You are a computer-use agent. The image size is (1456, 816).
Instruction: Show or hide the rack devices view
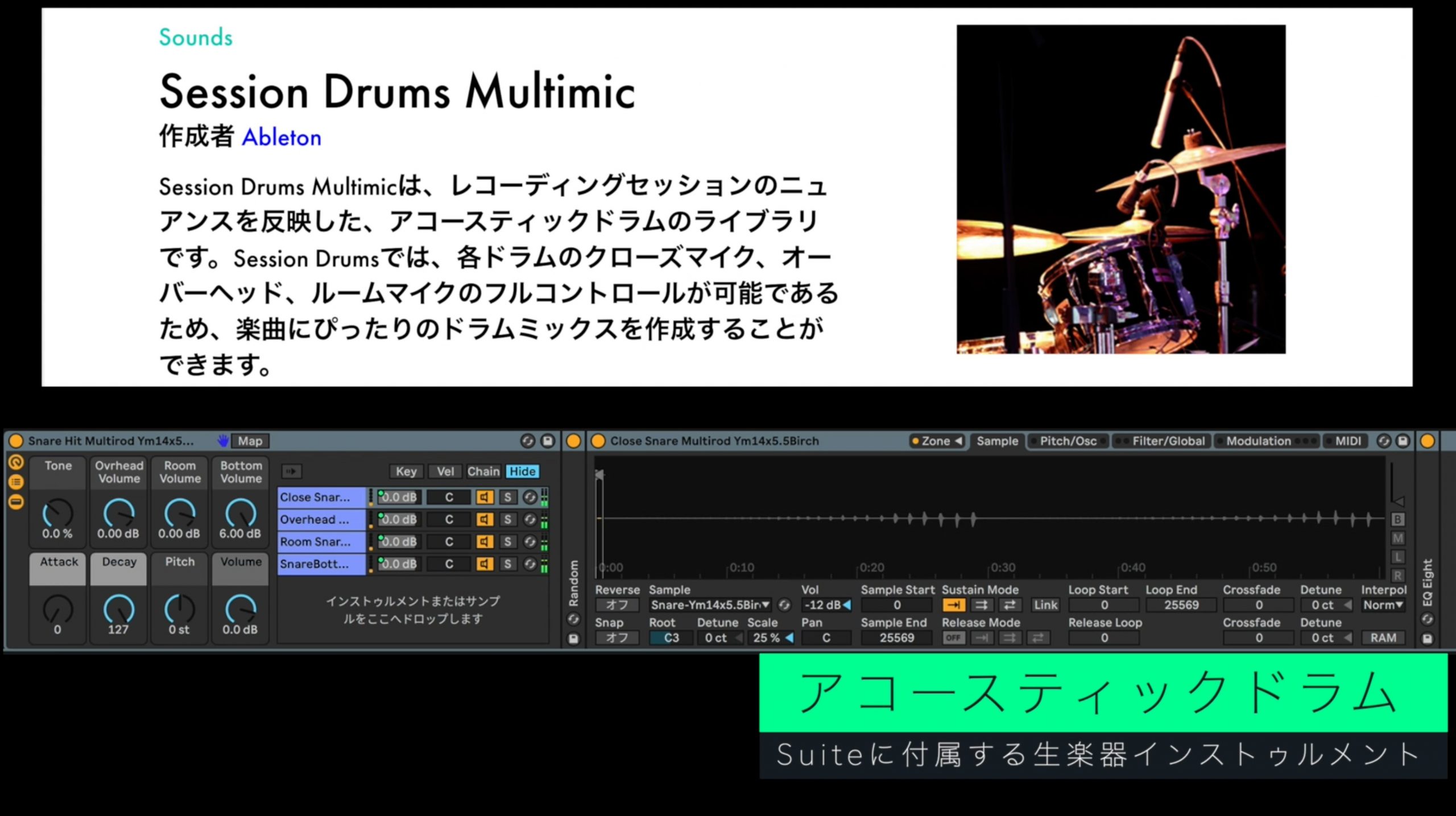[x=16, y=502]
